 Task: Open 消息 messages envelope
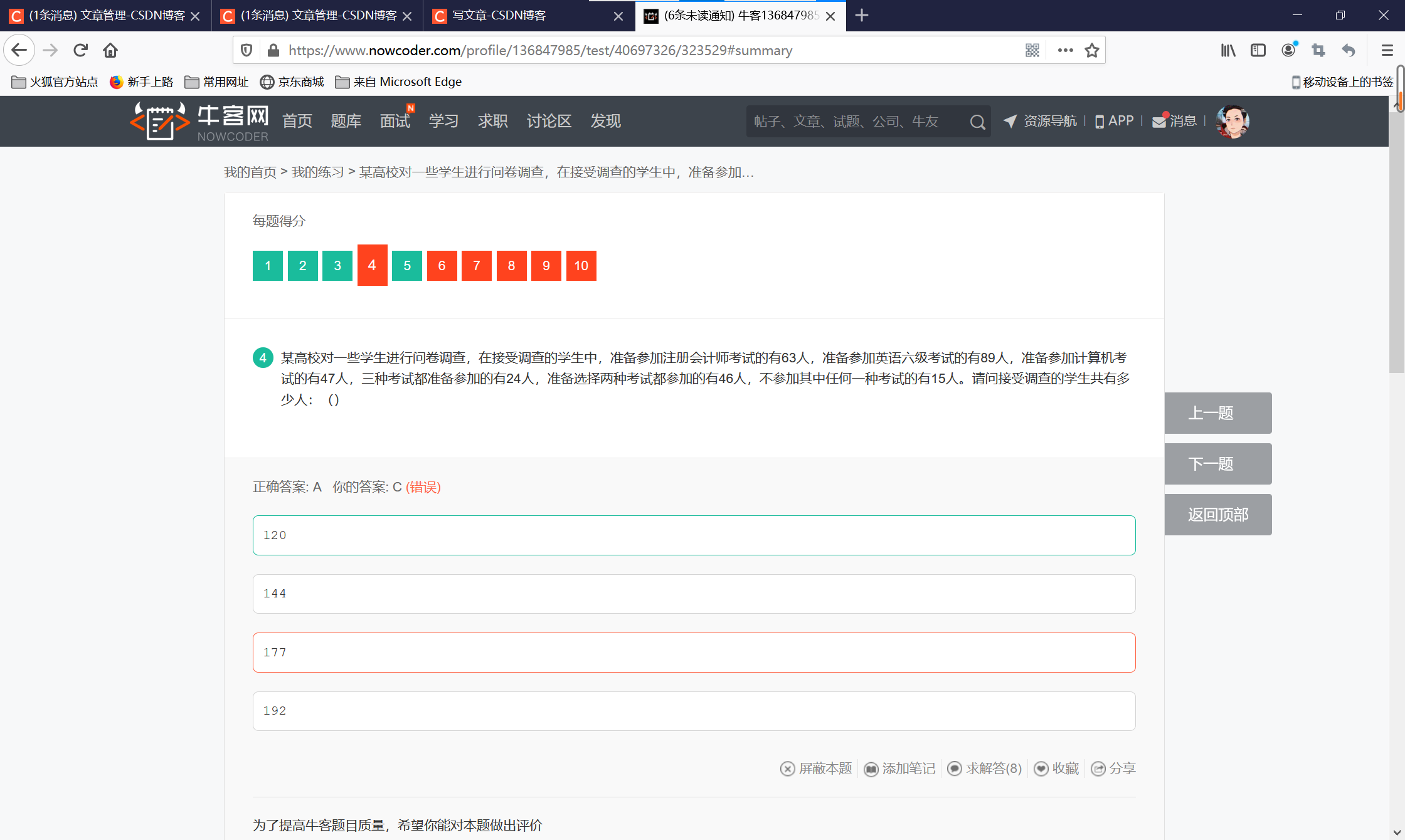coord(1175,121)
